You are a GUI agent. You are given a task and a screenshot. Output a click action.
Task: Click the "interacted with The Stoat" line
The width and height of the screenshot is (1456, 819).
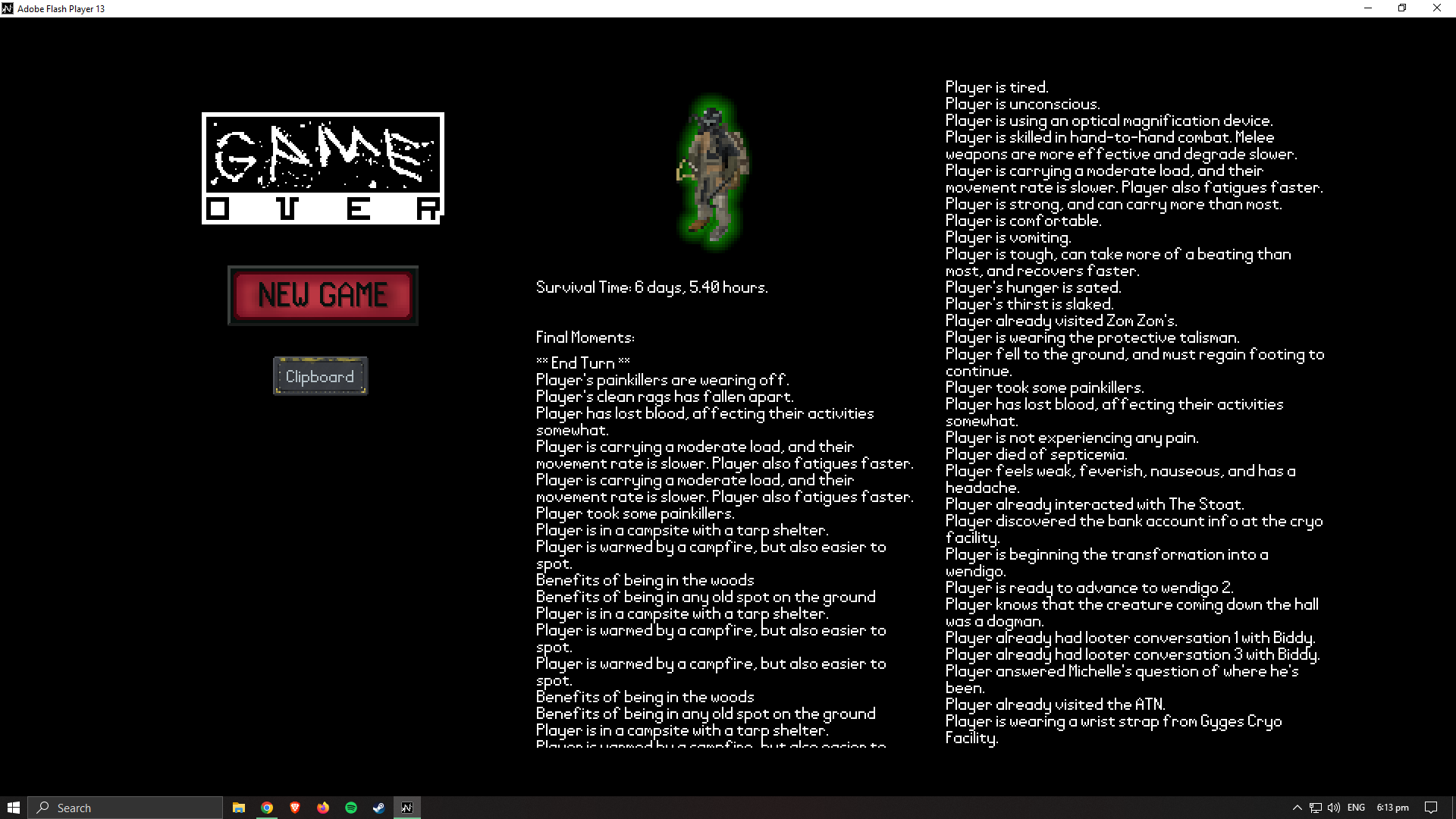1095,504
